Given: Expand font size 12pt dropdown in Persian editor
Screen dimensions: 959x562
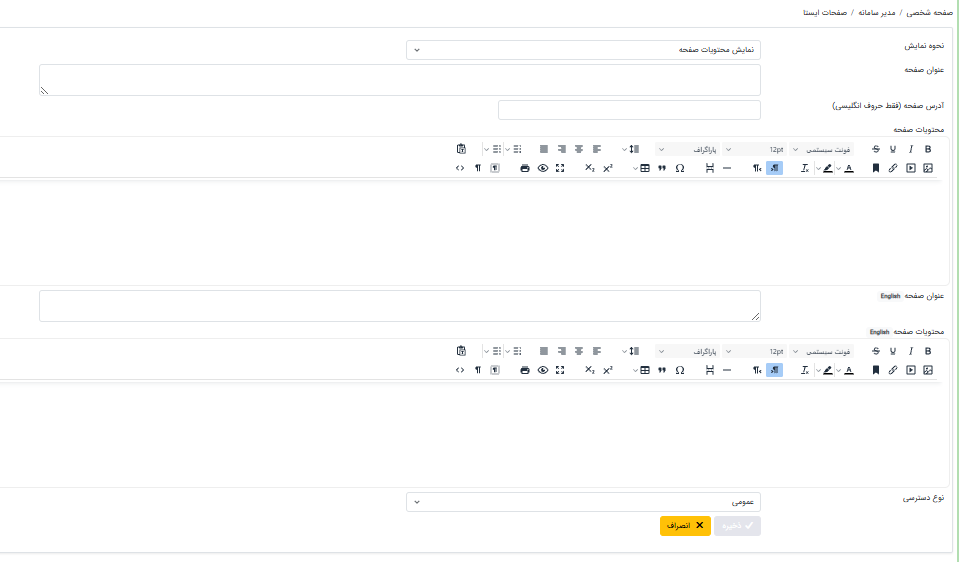Looking at the screenshot, I should point(755,149).
